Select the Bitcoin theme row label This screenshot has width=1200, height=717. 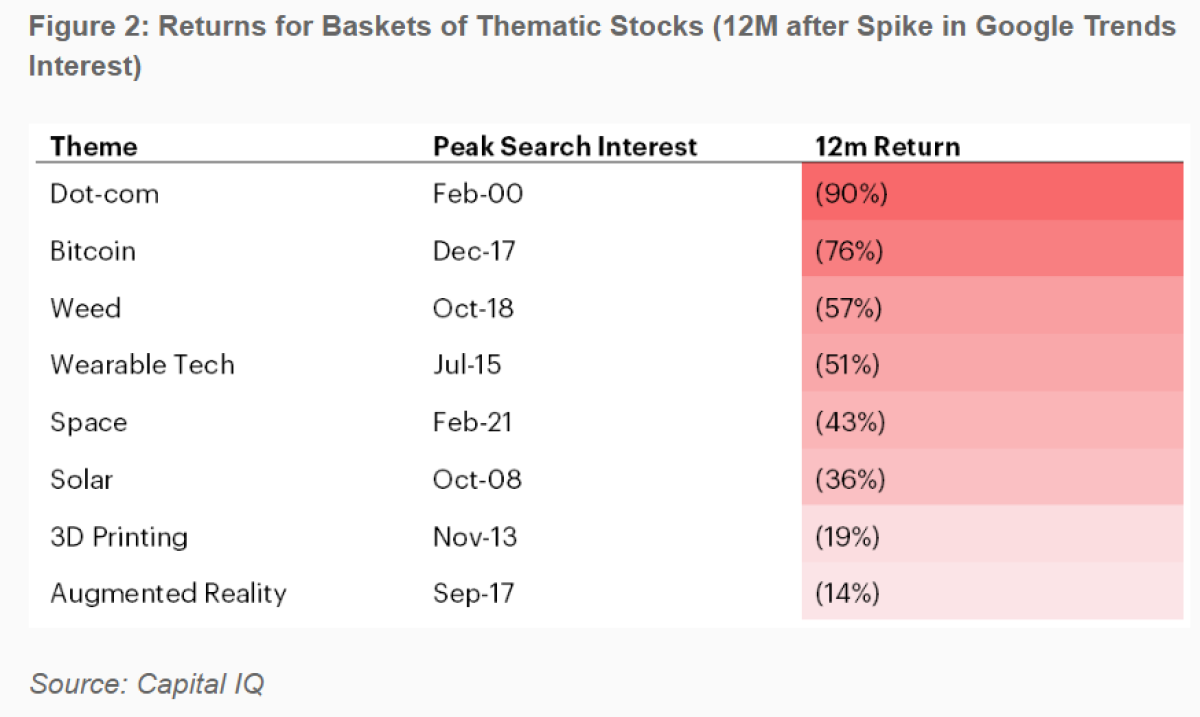coord(93,251)
